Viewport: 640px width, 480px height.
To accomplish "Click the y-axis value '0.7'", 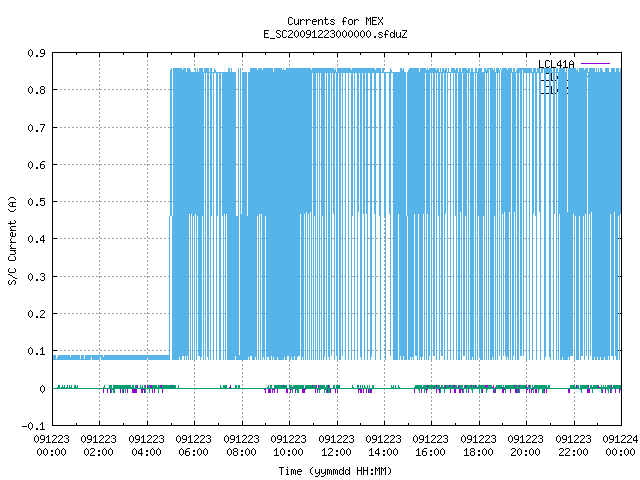I will click(37, 128).
